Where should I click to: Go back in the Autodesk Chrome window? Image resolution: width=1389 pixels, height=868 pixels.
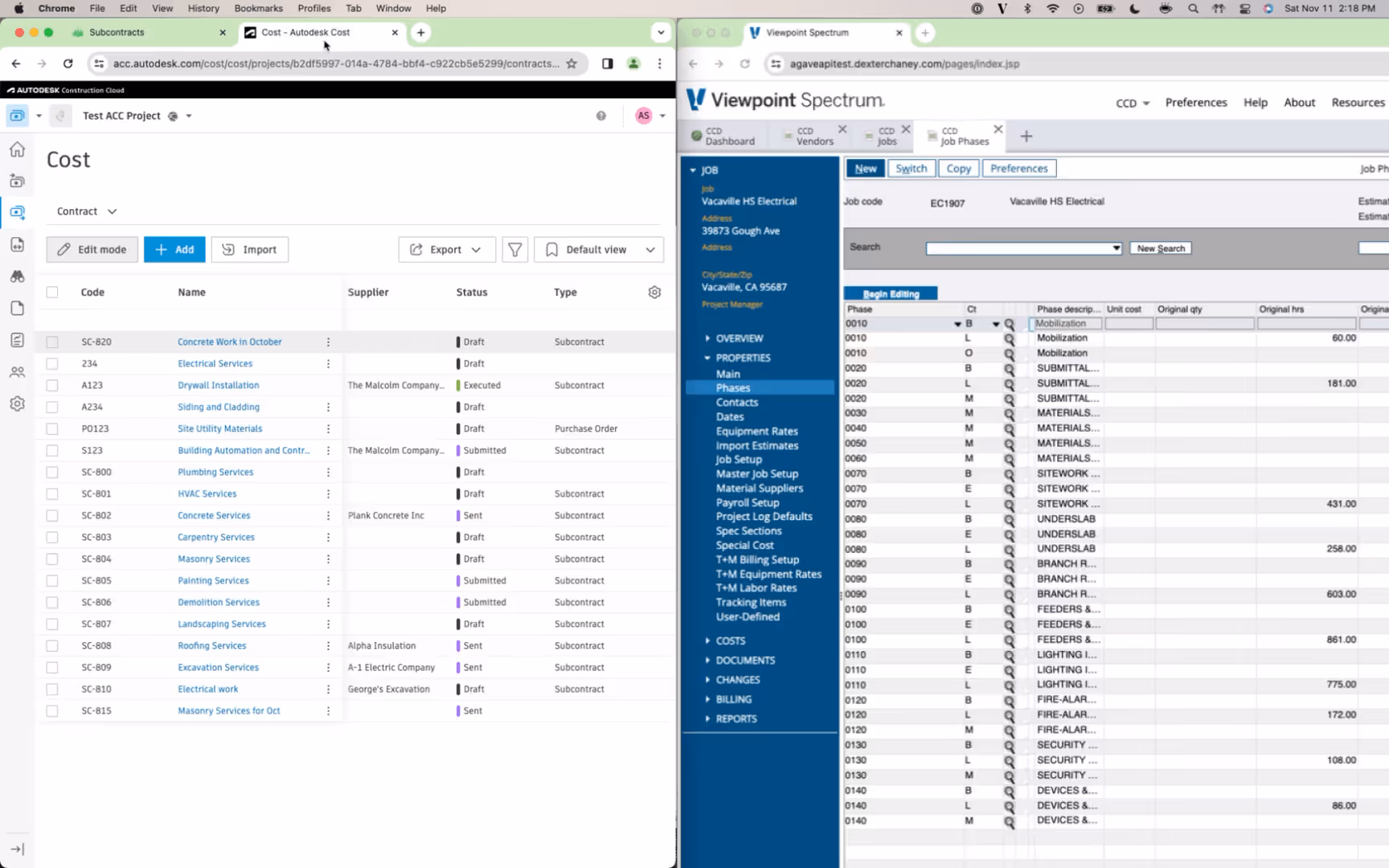[16, 63]
